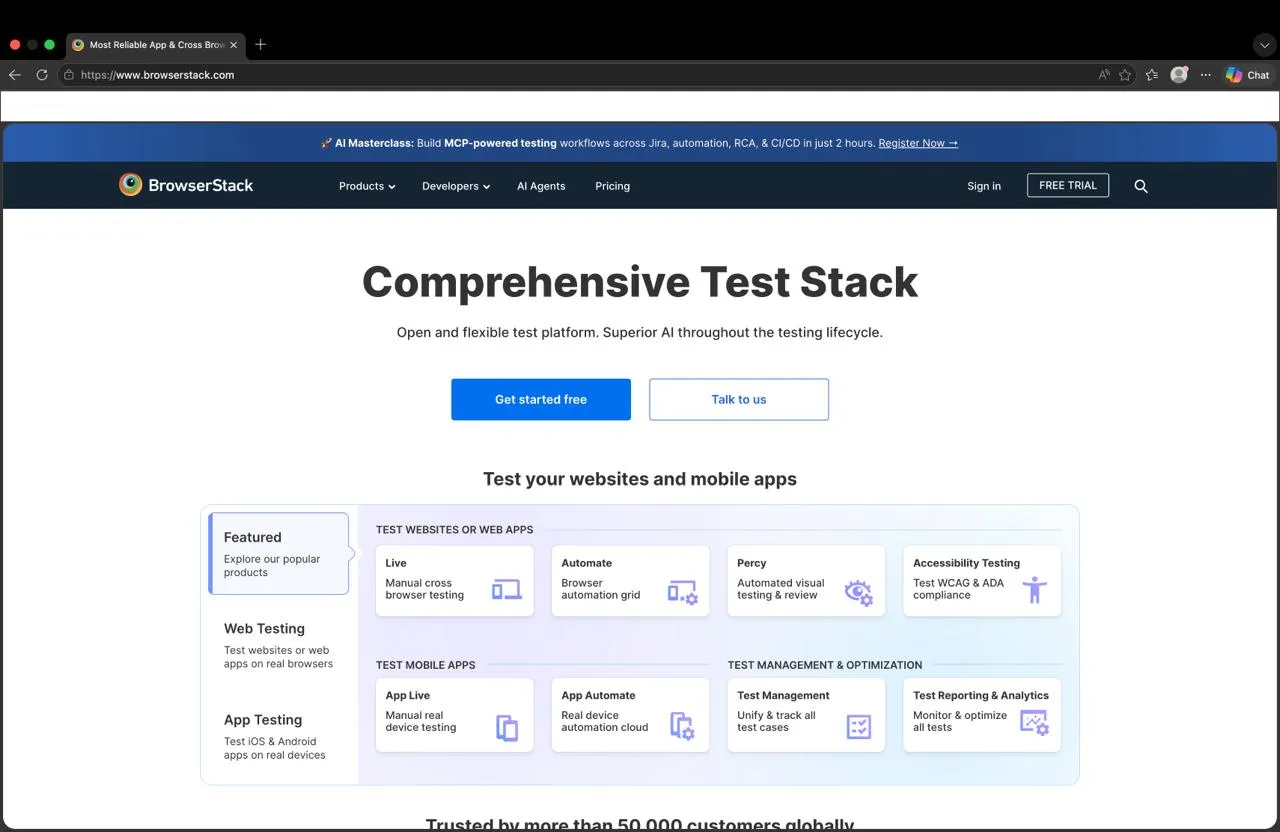Click the 'TEST MOBILE APPS' section label

[426, 665]
